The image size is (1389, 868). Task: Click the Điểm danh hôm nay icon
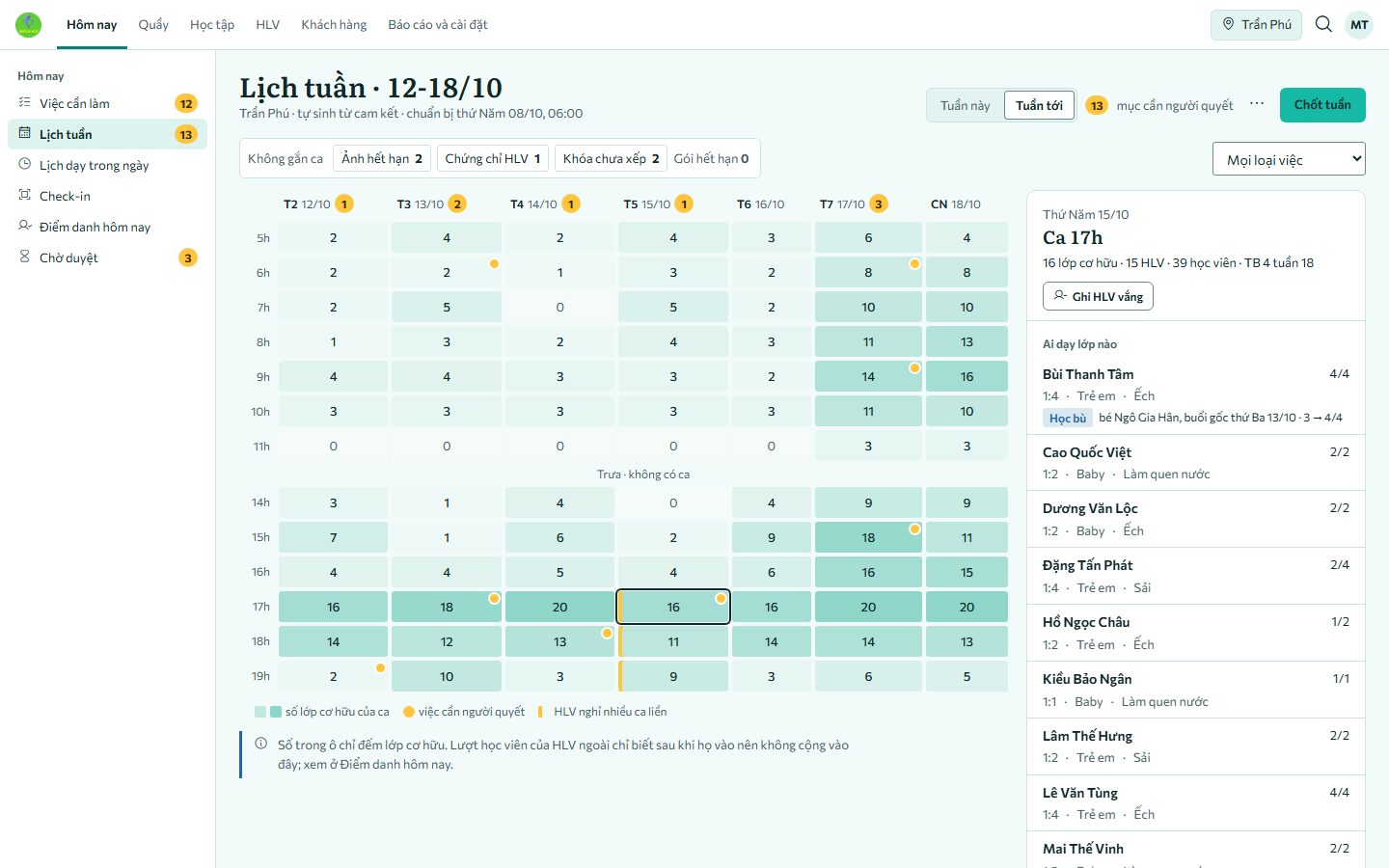[24, 226]
